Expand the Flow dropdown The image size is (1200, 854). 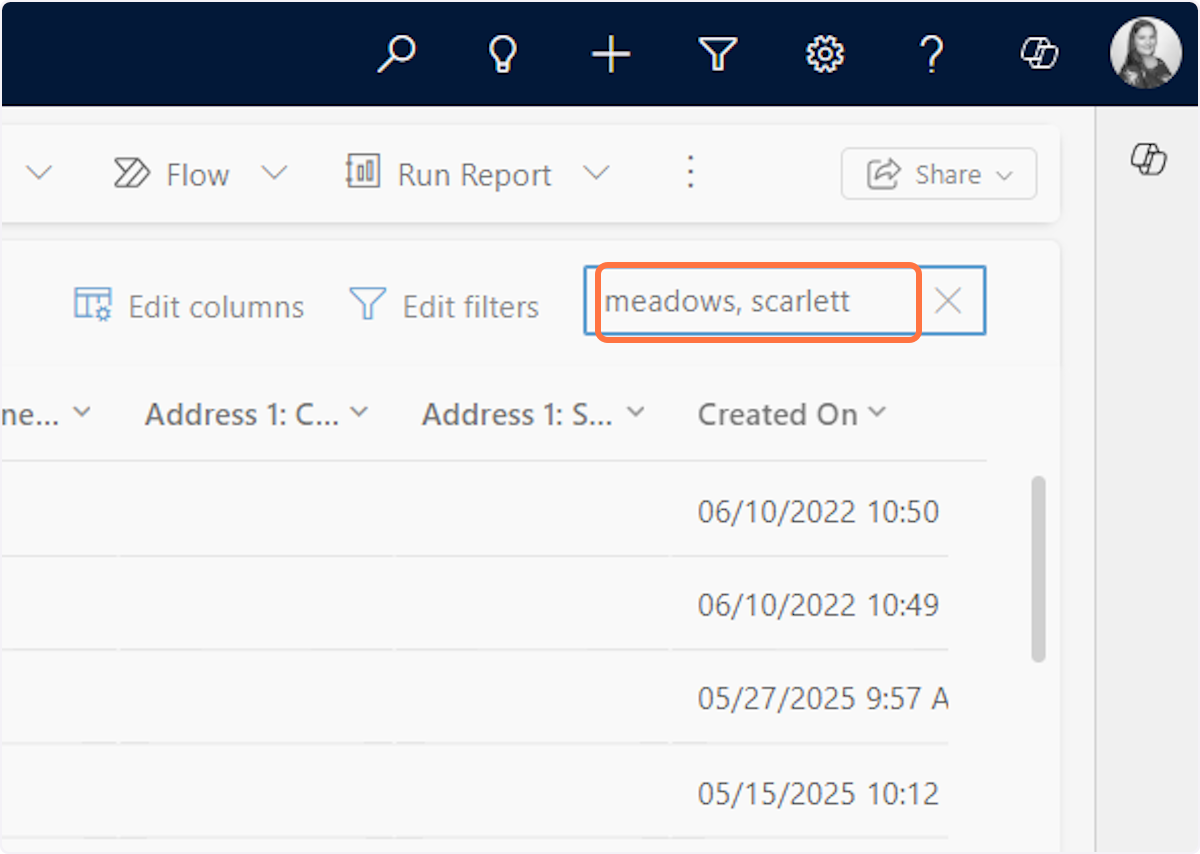coord(274,173)
